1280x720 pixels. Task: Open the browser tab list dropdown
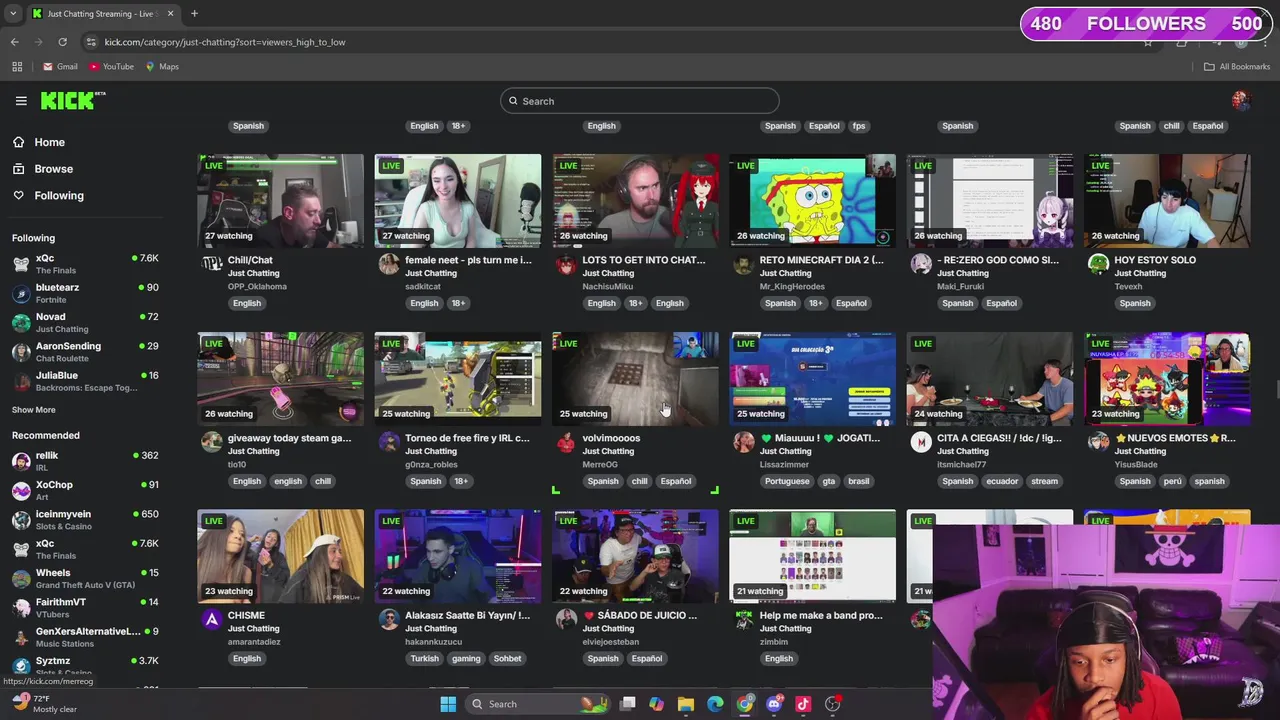(13, 14)
